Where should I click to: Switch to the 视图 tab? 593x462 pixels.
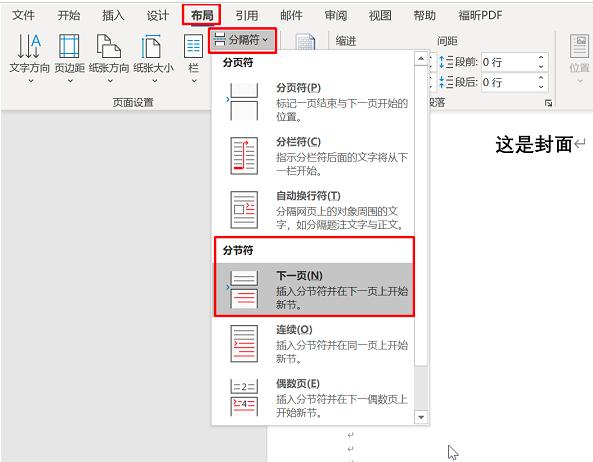pyautogui.click(x=380, y=16)
